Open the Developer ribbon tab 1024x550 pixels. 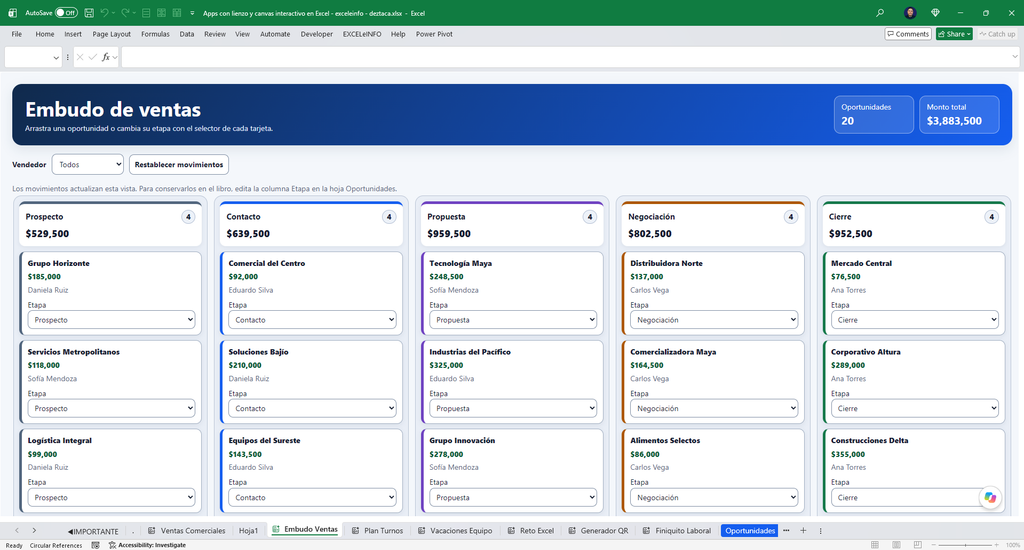(x=317, y=34)
